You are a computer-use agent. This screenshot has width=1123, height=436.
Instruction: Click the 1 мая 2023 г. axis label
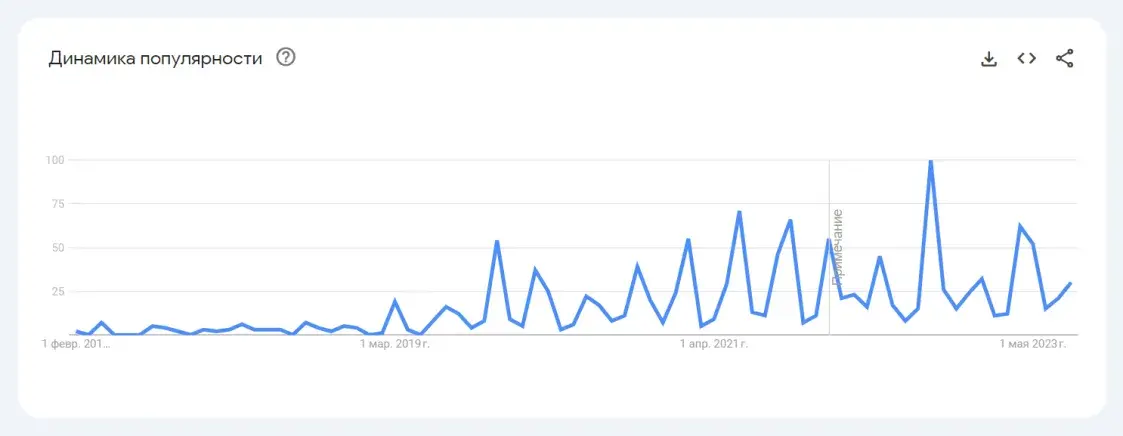click(x=1033, y=344)
